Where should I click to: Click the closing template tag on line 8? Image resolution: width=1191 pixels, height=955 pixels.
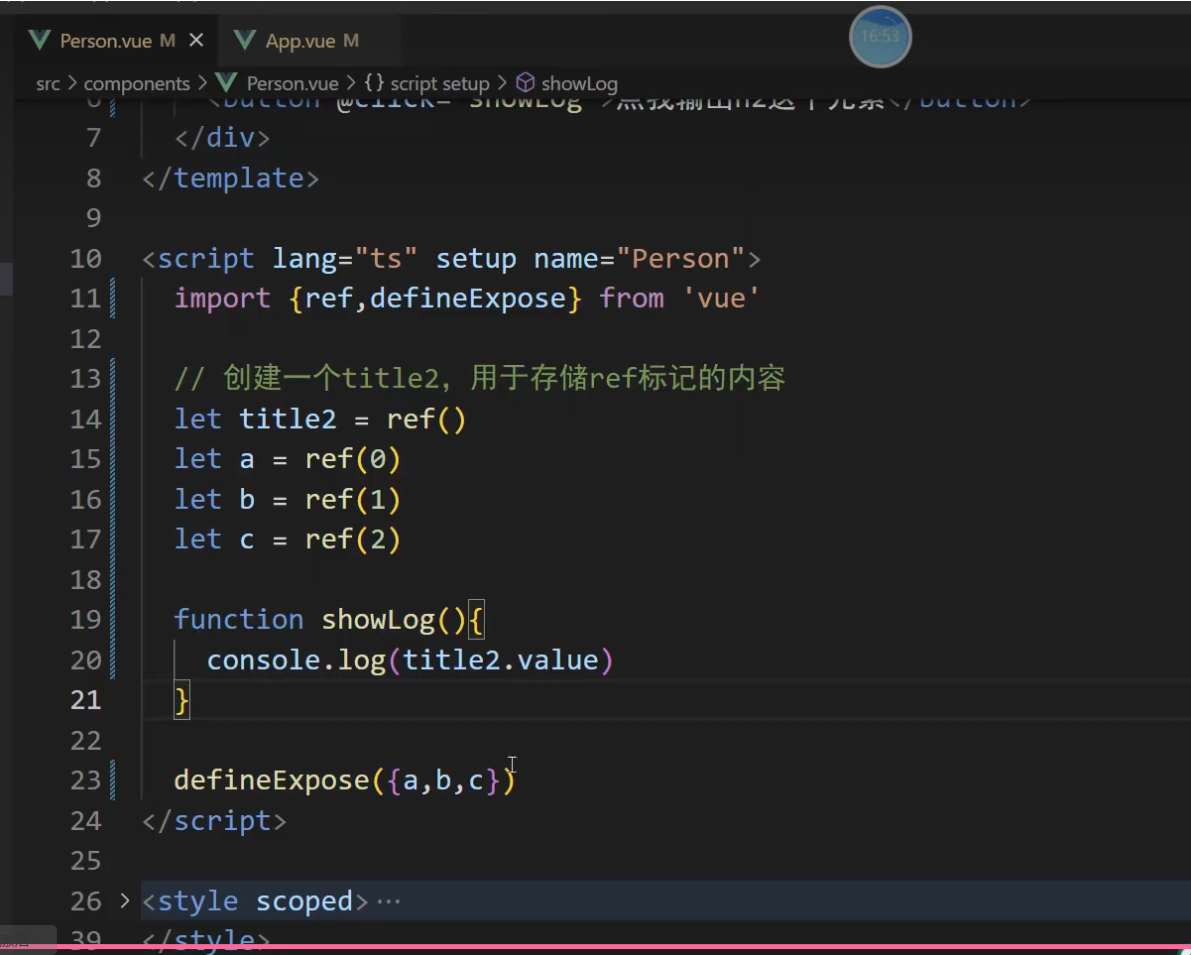pyautogui.click(x=230, y=179)
